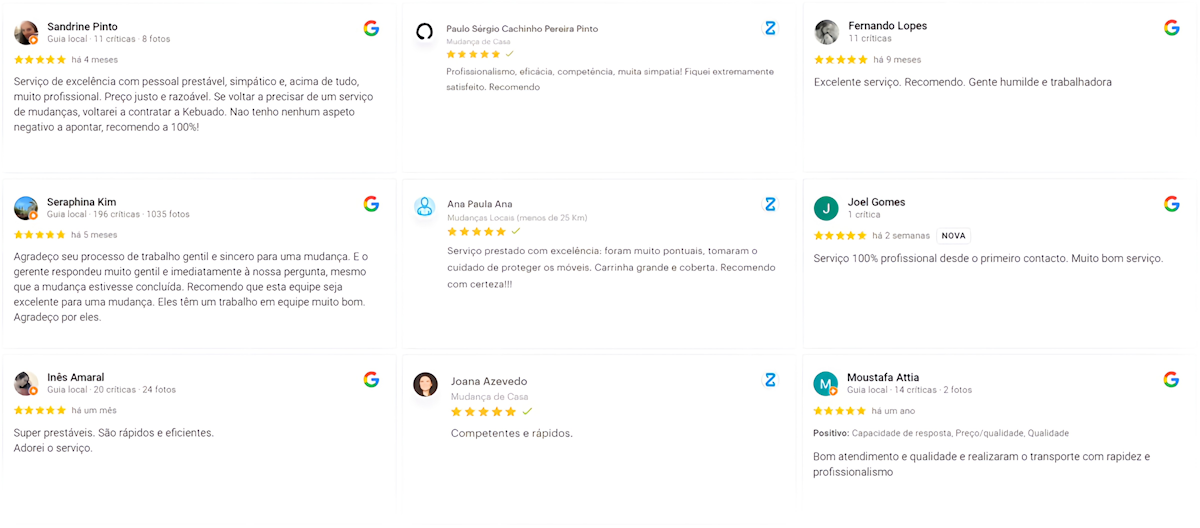
Task: Click verified checkmark on Joana Azevedo's review
Action: [527, 411]
